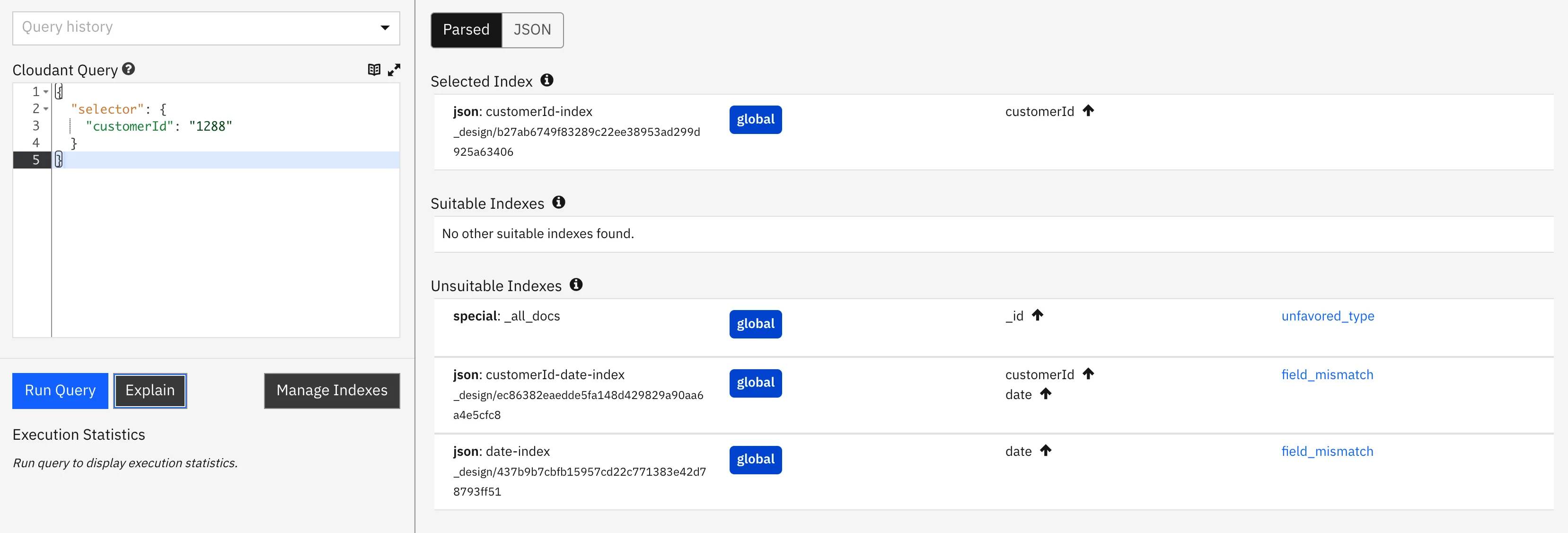Click the "json: customerId-date-index" name
Viewport: 1568px width, 533px height.
click(539, 374)
